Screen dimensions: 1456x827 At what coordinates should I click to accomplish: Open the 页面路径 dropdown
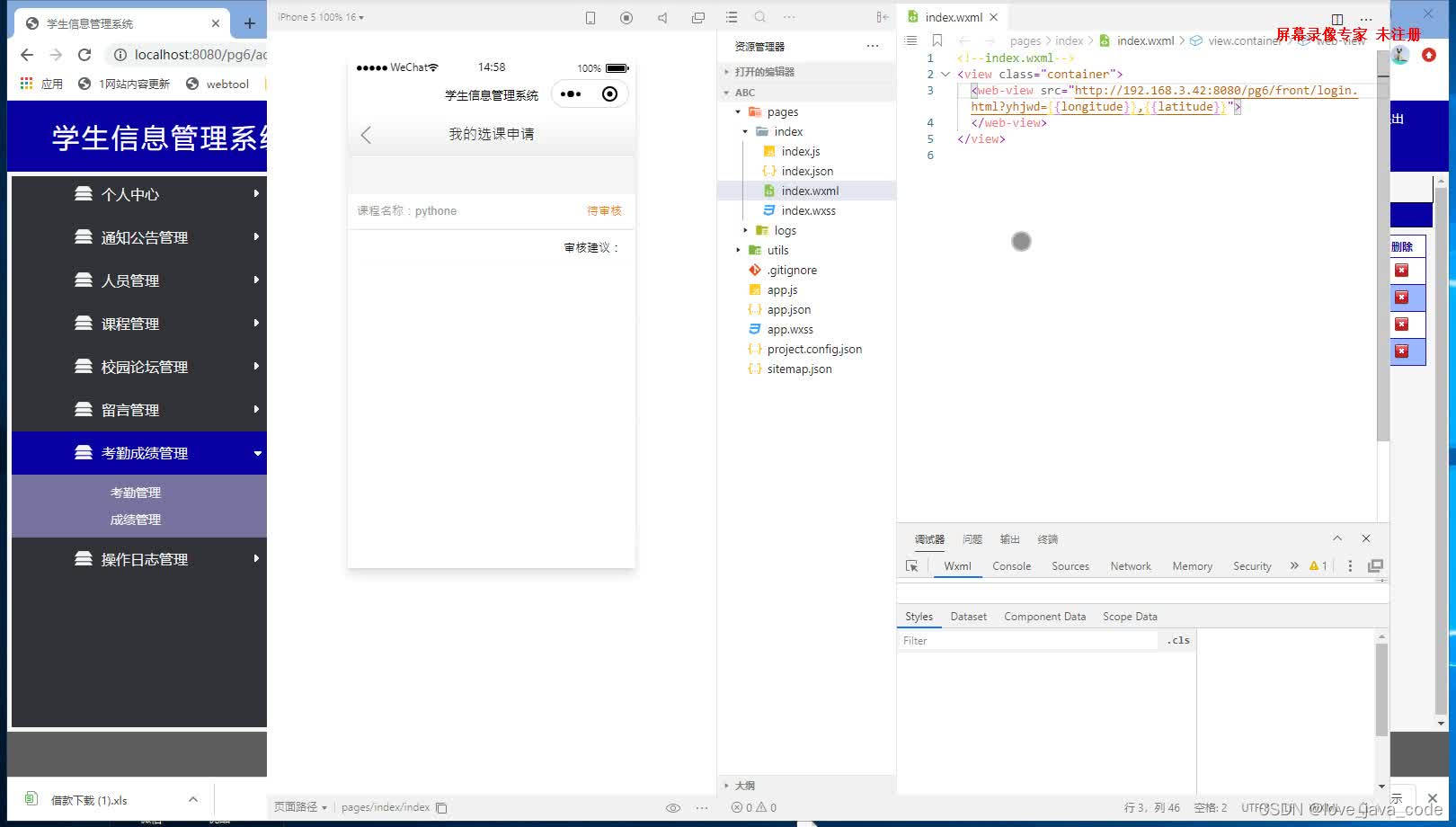tap(300, 807)
